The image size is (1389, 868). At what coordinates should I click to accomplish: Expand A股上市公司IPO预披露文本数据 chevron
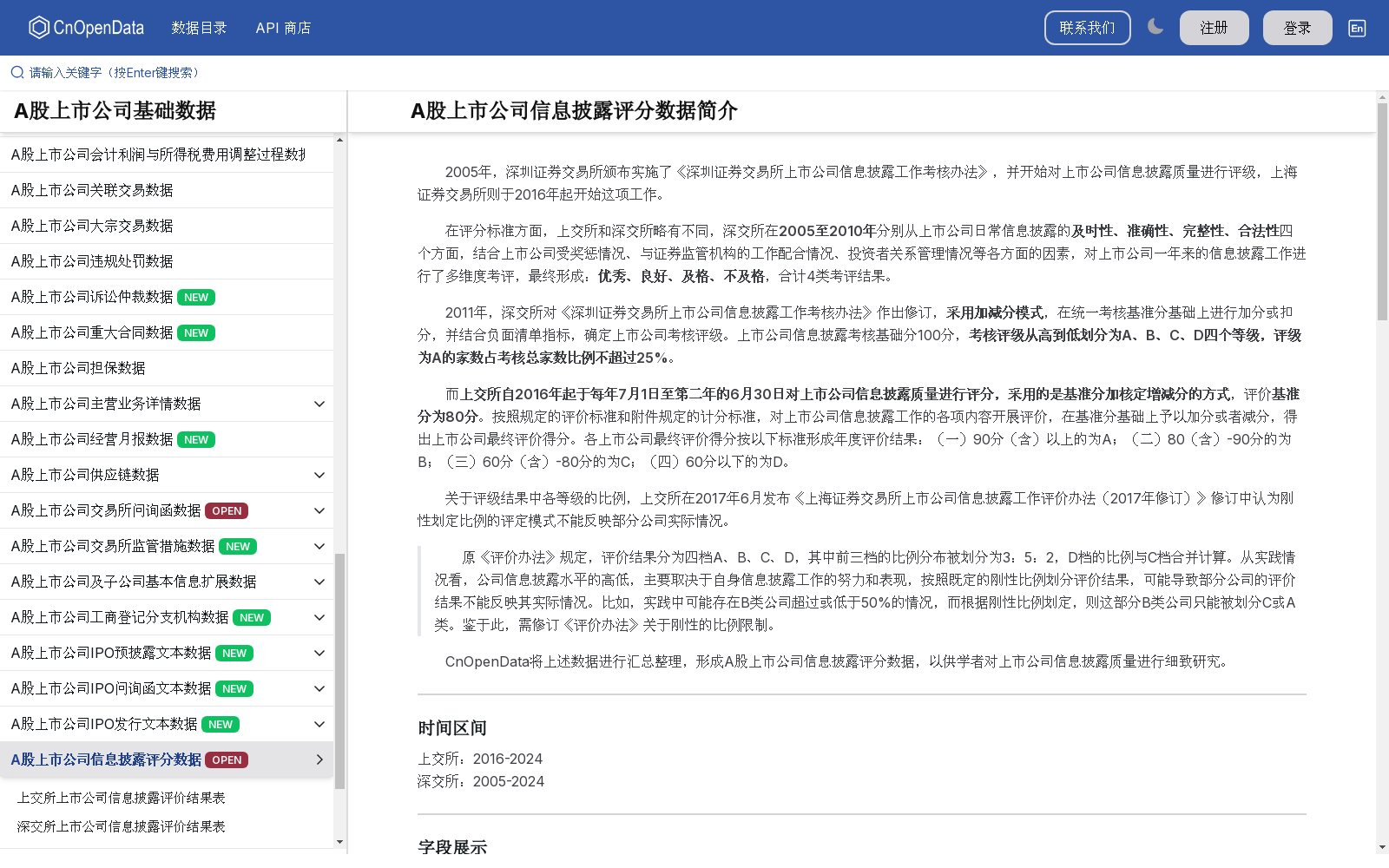319,653
